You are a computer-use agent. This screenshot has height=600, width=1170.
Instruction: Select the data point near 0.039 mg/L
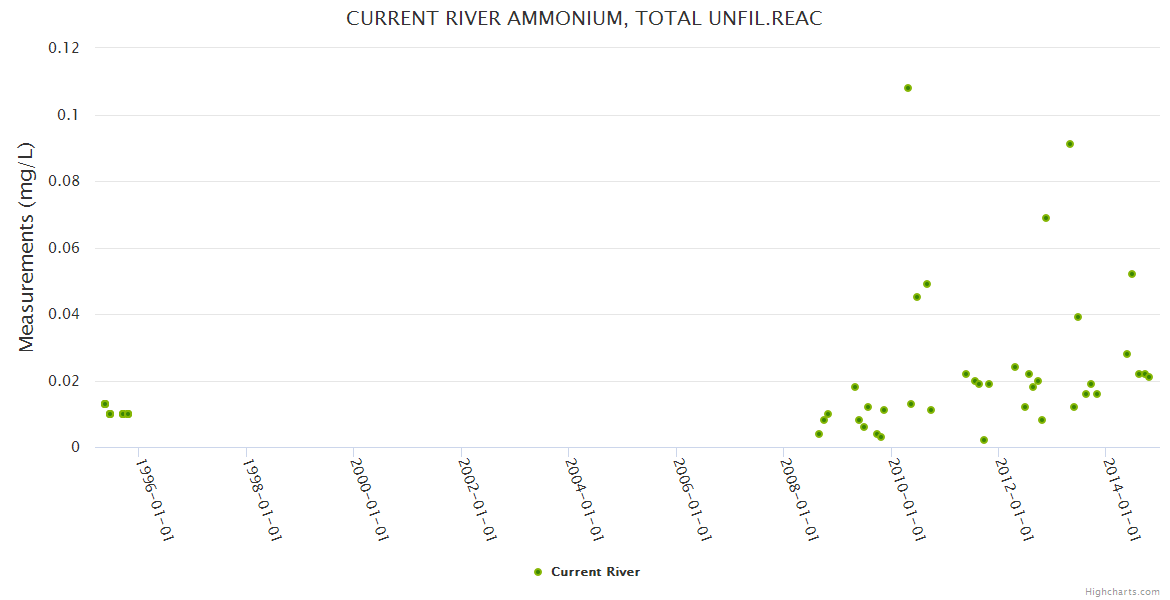(x=1078, y=317)
